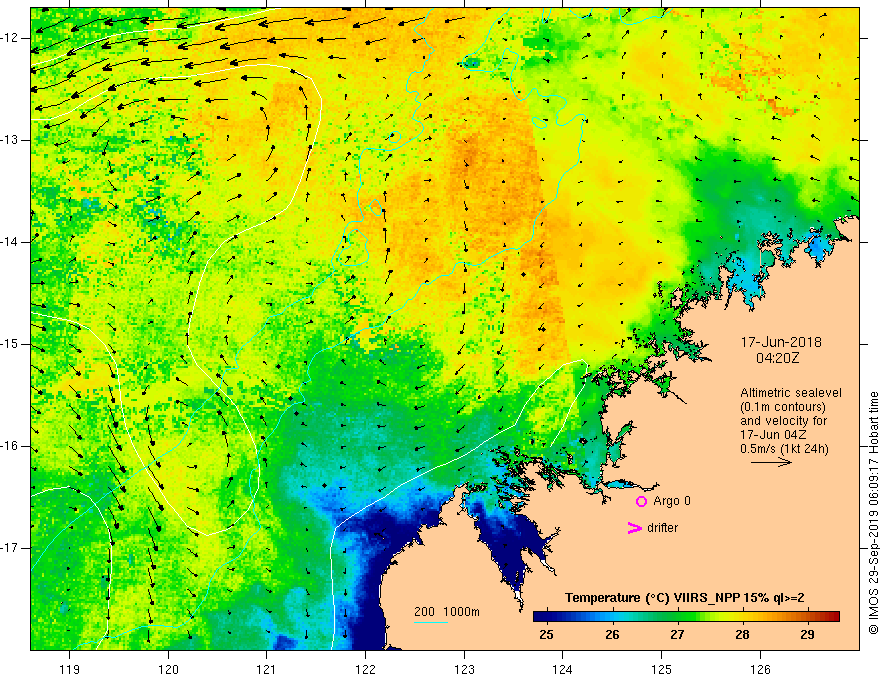
Task: Click the longitude '125' axis label
Action: [x=662, y=669]
